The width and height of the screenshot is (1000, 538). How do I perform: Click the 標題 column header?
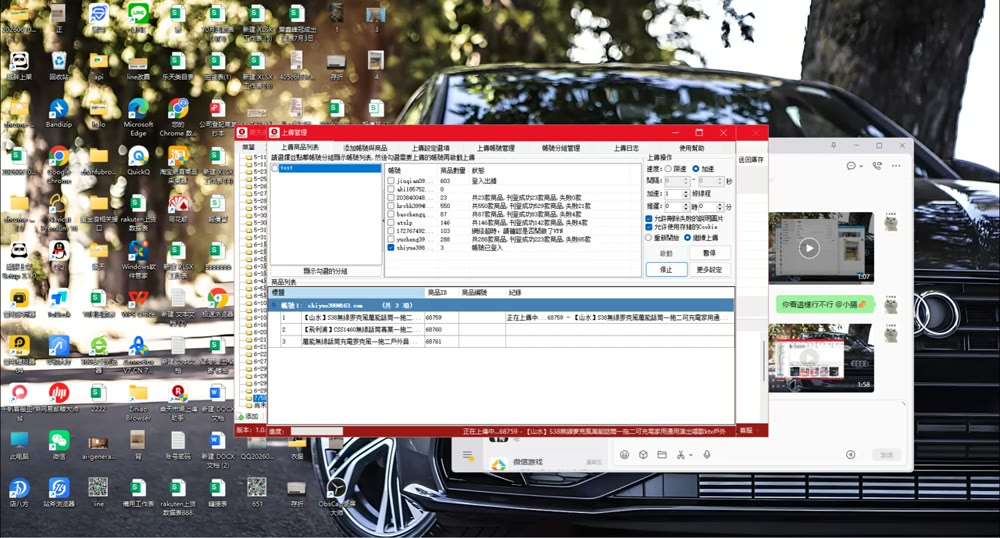pos(347,293)
